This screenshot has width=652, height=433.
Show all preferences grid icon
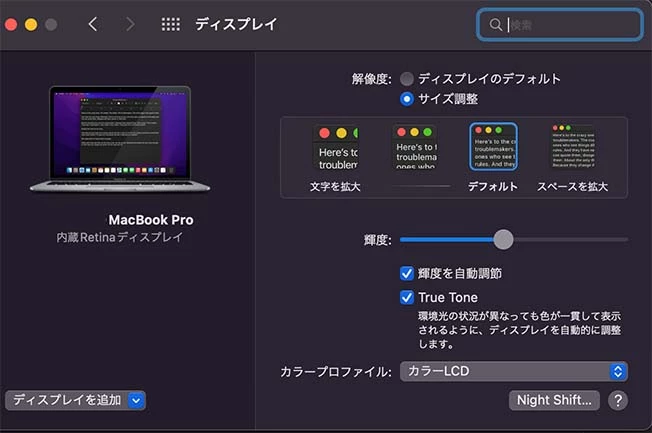(170, 24)
